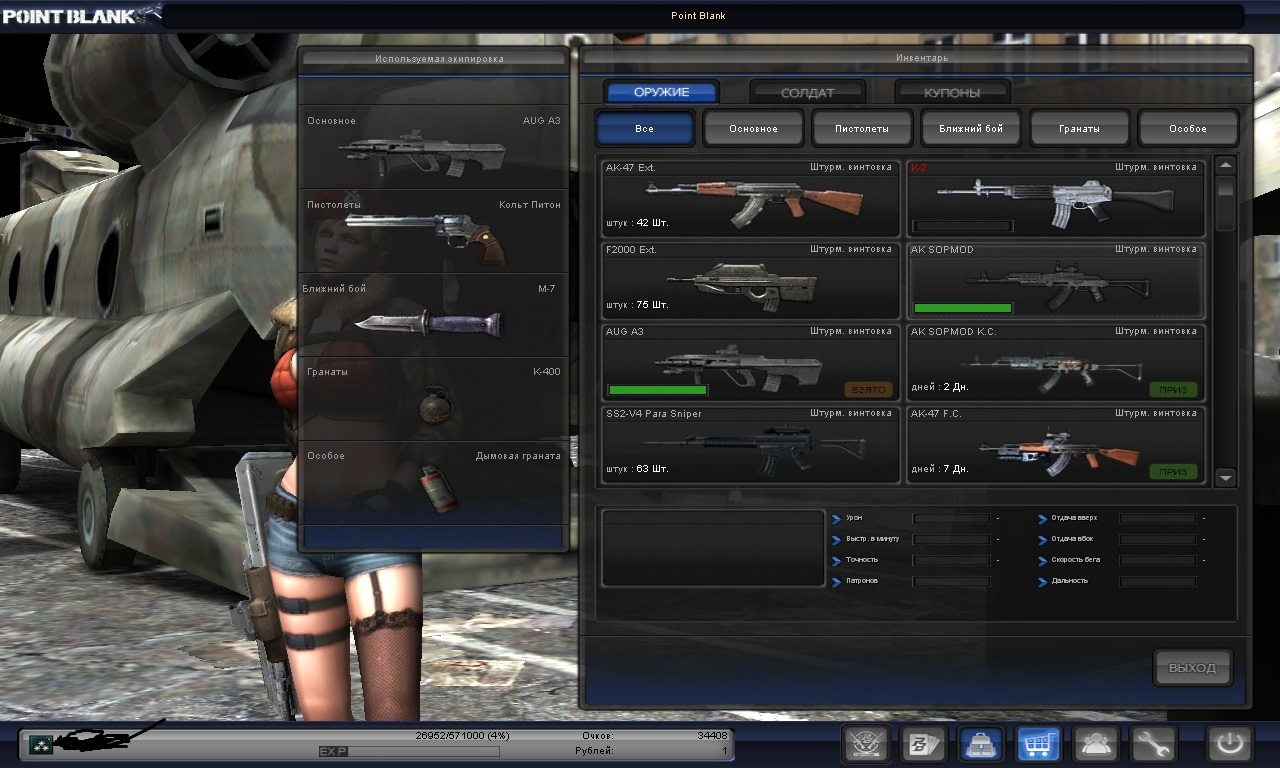The width and height of the screenshot is (1280, 768).
Task: Click 'Используемая экипировка' panel title
Action: coord(439,59)
